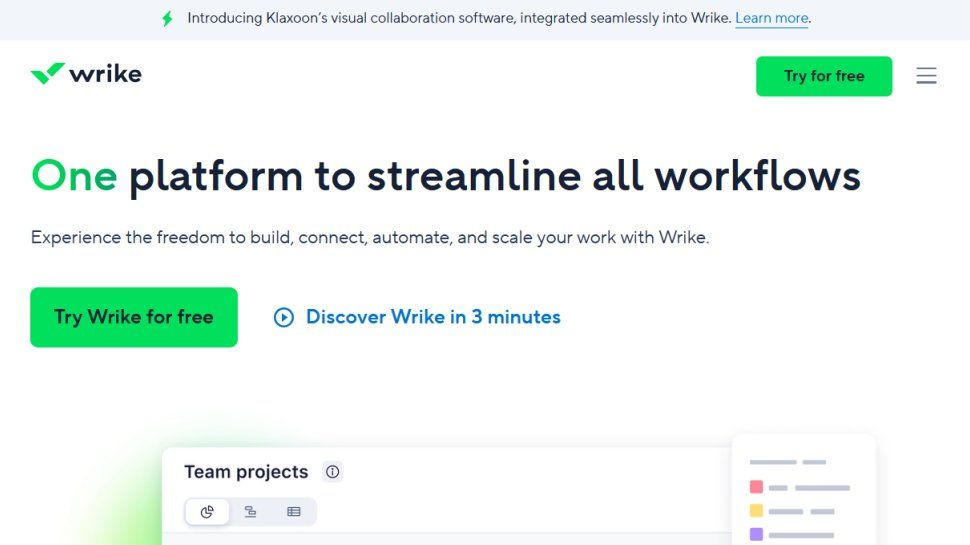The height and width of the screenshot is (545, 970).
Task: Click the gray title lines atop legend card
Action: 788,462
